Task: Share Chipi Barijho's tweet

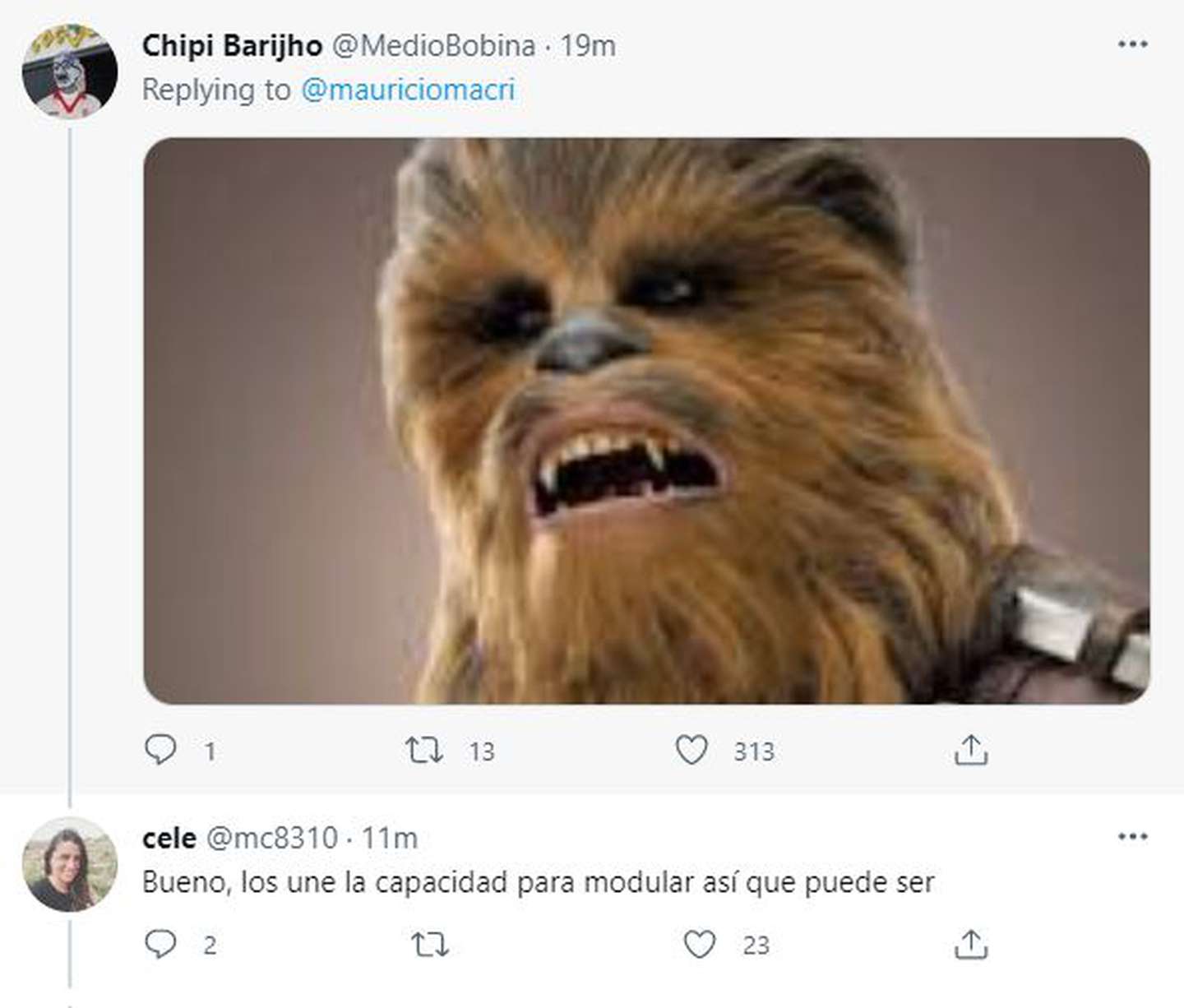Action: pos(971,750)
